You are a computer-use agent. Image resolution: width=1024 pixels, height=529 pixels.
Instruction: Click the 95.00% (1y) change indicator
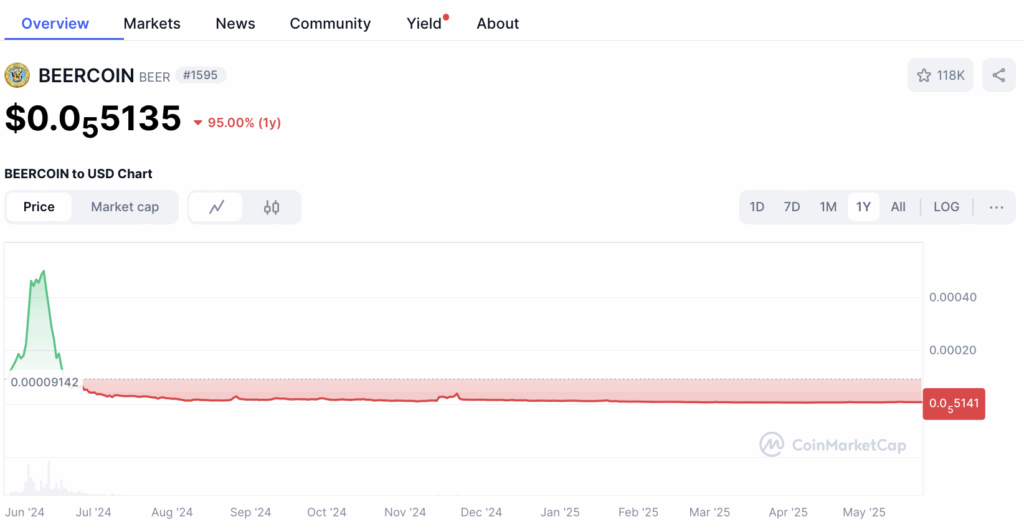click(237, 123)
